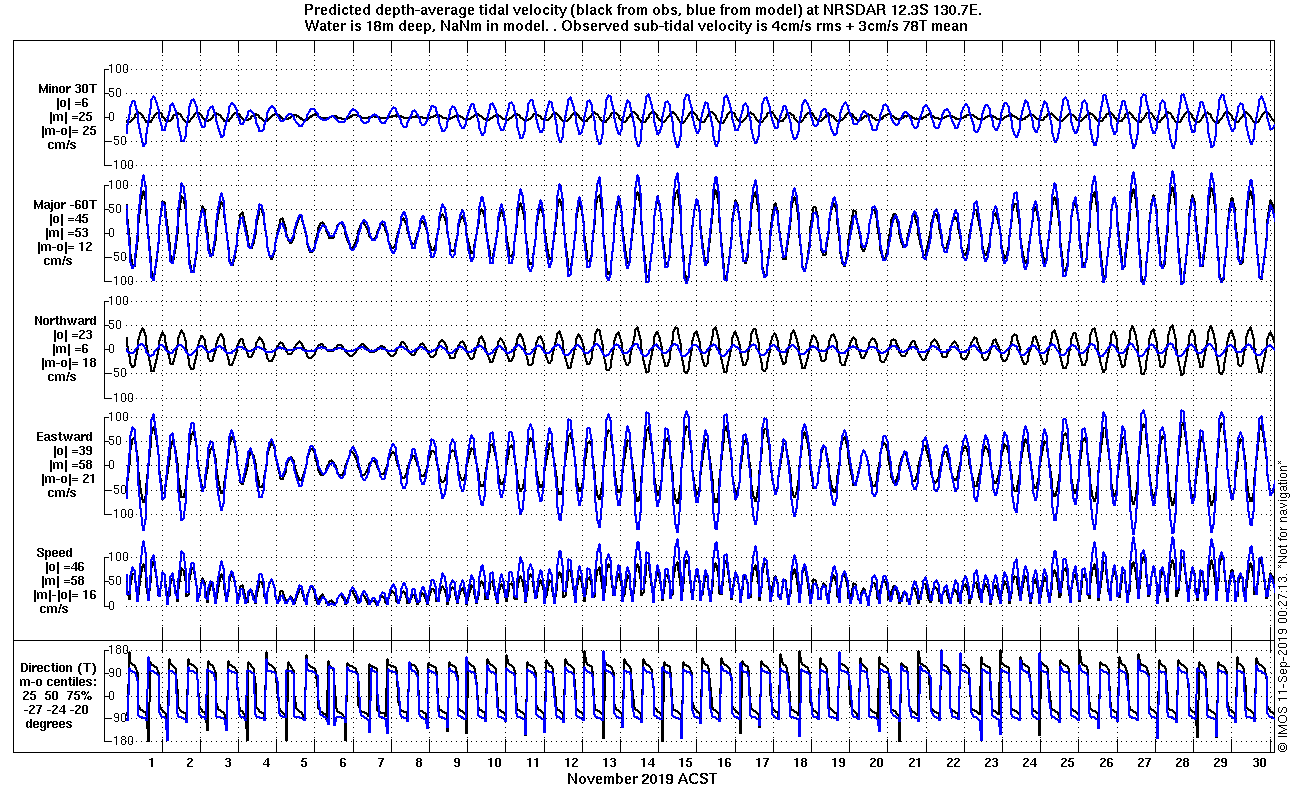Click the "|o| =39" value in Eastward panel
The width and height of the screenshot is (1300, 800).
pyautogui.click(x=70, y=451)
